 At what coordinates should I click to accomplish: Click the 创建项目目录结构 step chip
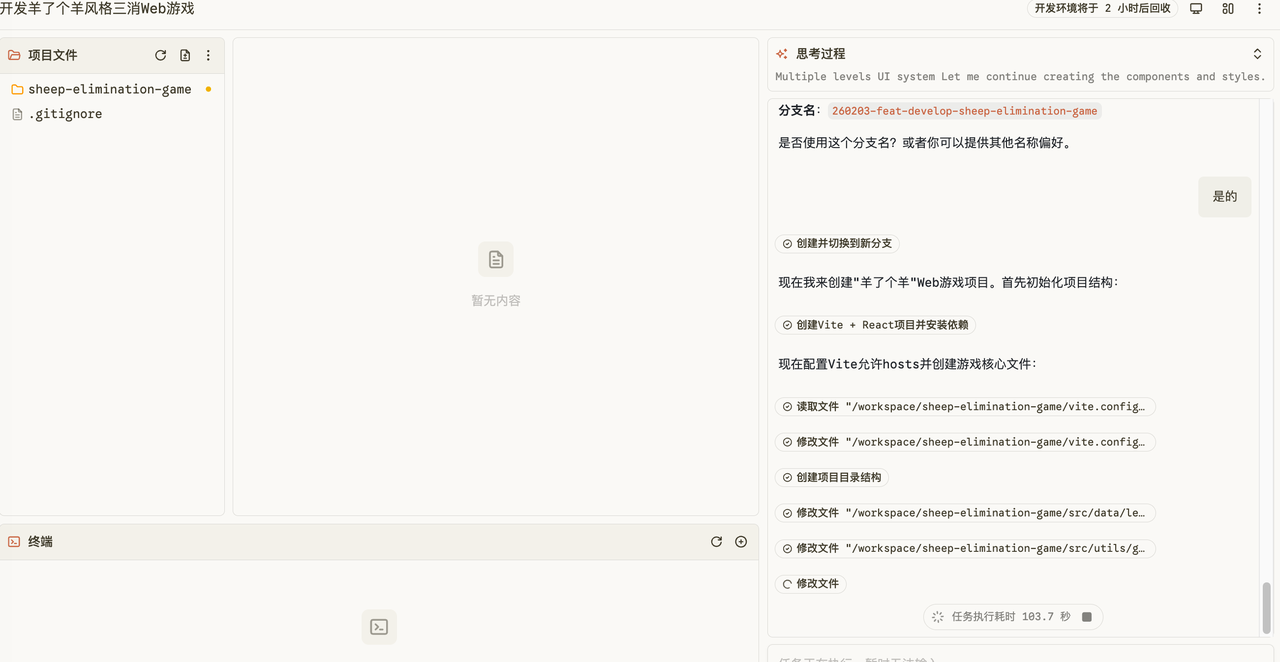(x=832, y=478)
